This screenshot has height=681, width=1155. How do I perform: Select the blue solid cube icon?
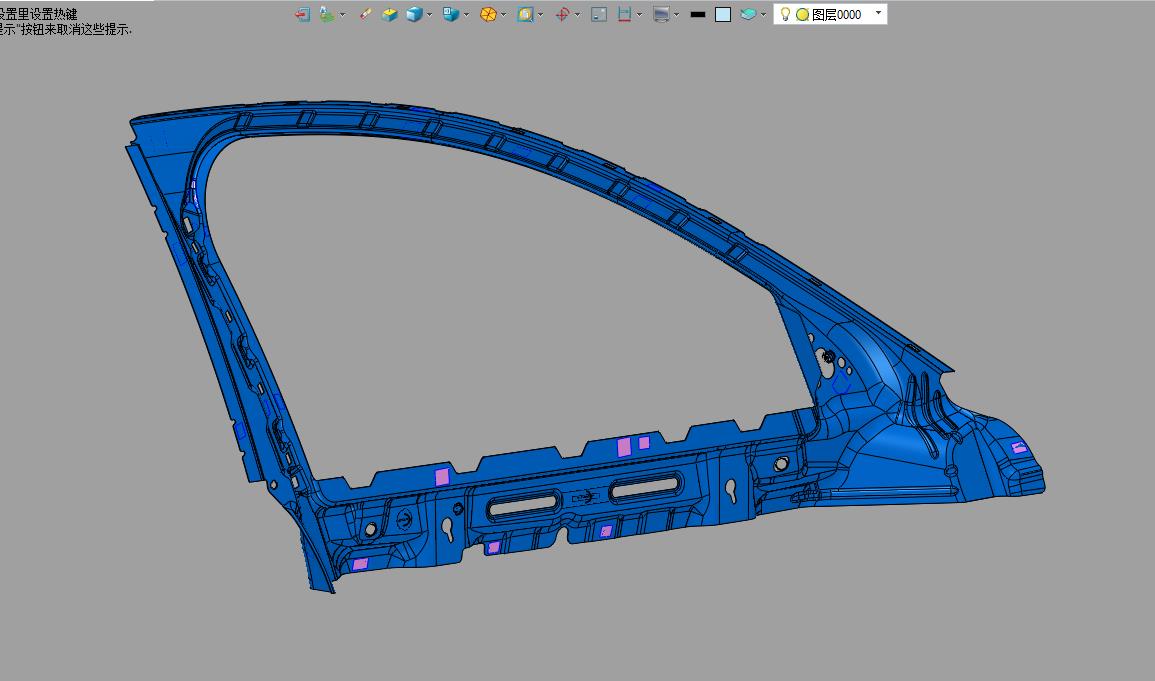414,14
